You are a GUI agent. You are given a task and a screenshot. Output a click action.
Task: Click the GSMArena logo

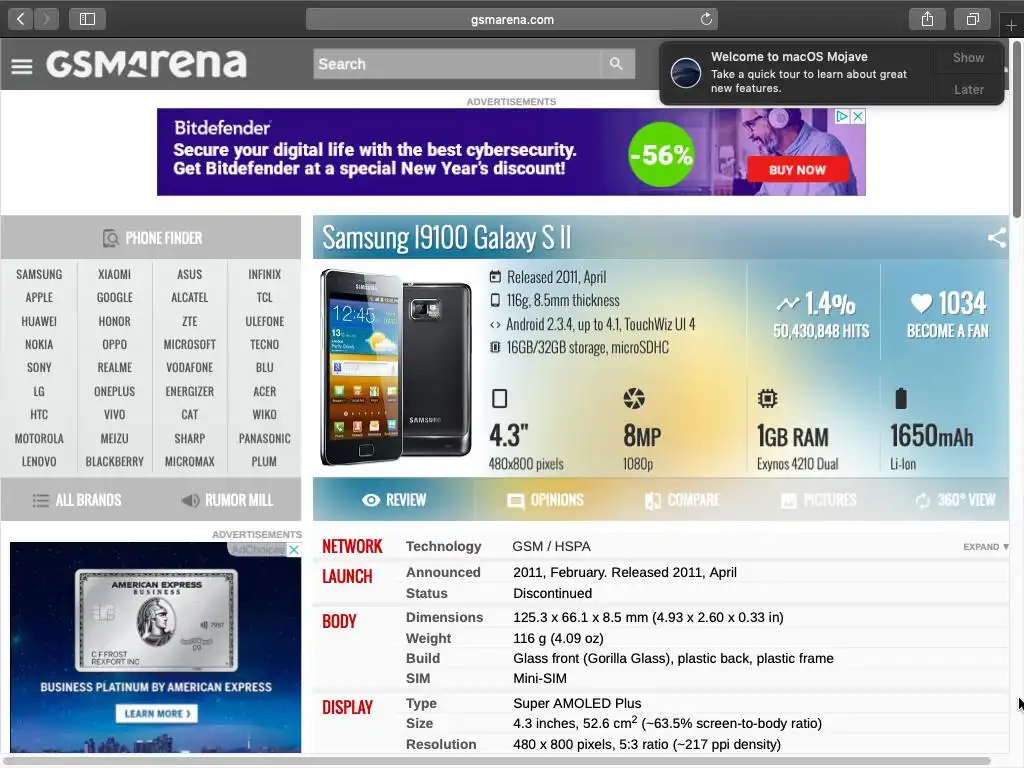[x=146, y=63]
